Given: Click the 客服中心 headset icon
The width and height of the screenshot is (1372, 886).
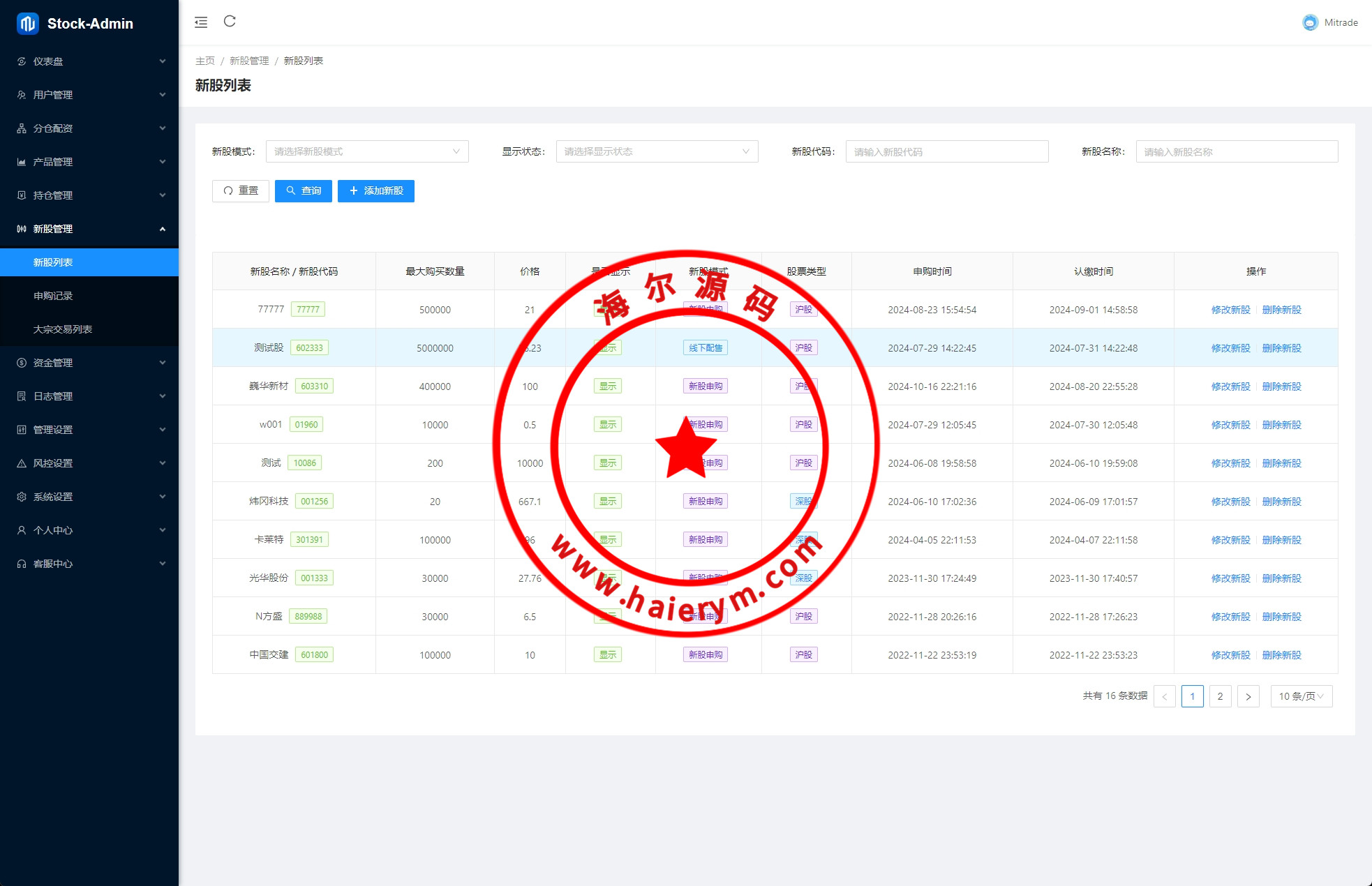Looking at the screenshot, I should (22, 564).
